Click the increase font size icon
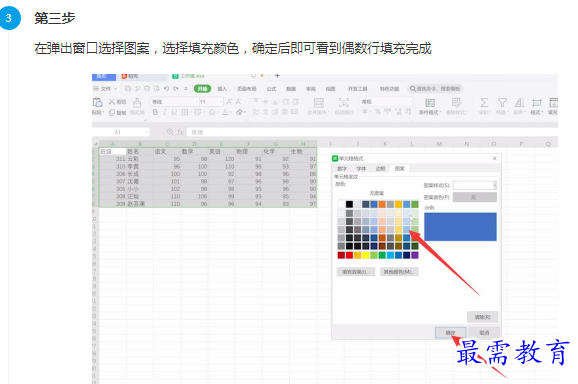 pyautogui.click(x=229, y=101)
